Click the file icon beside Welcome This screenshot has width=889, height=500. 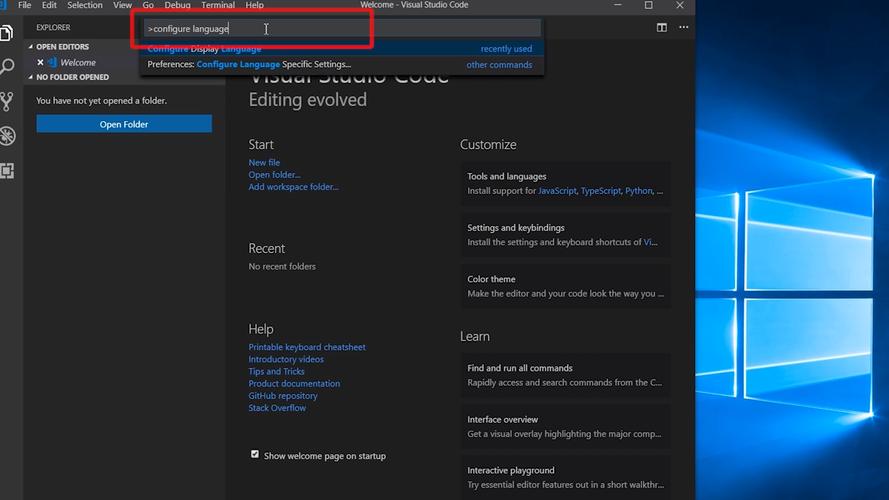[x=52, y=62]
